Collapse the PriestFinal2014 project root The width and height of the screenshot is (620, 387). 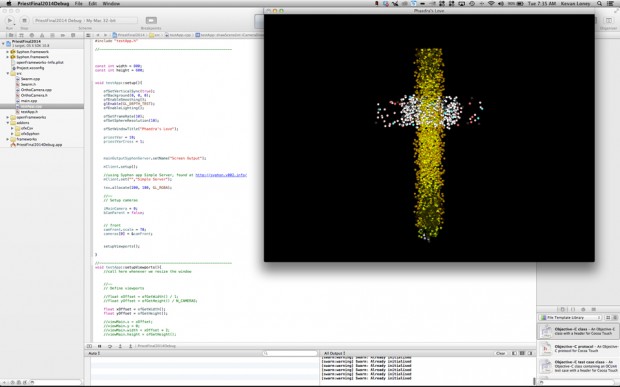coord(3,43)
